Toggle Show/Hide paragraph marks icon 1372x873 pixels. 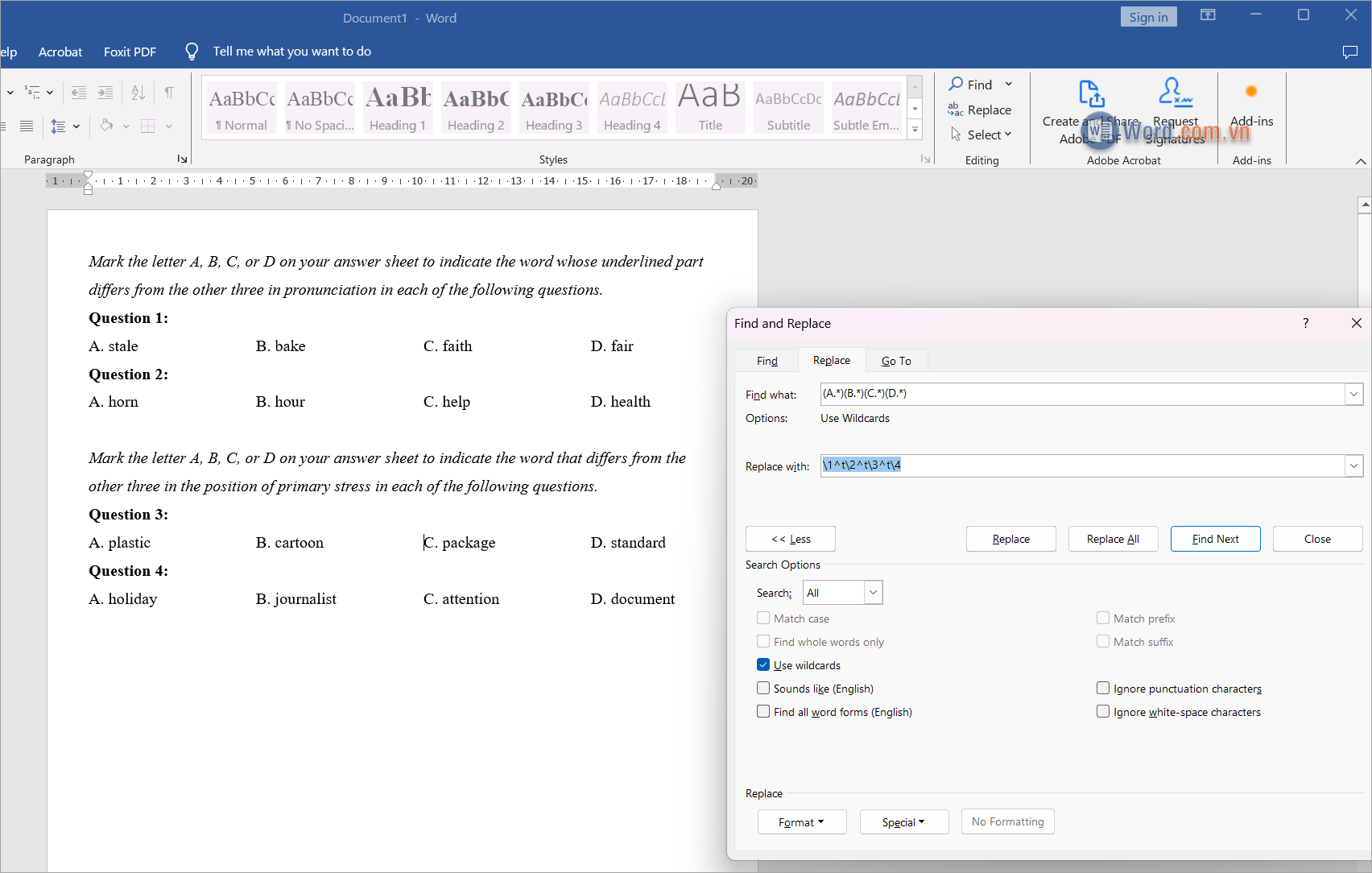tap(169, 93)
